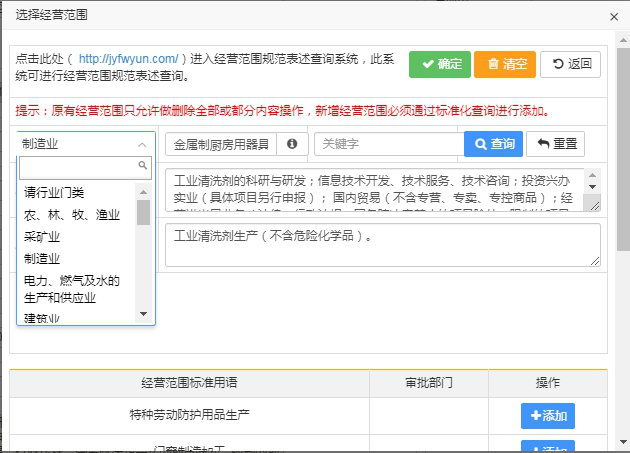Click the blue 查询 search button

(493, 144)
